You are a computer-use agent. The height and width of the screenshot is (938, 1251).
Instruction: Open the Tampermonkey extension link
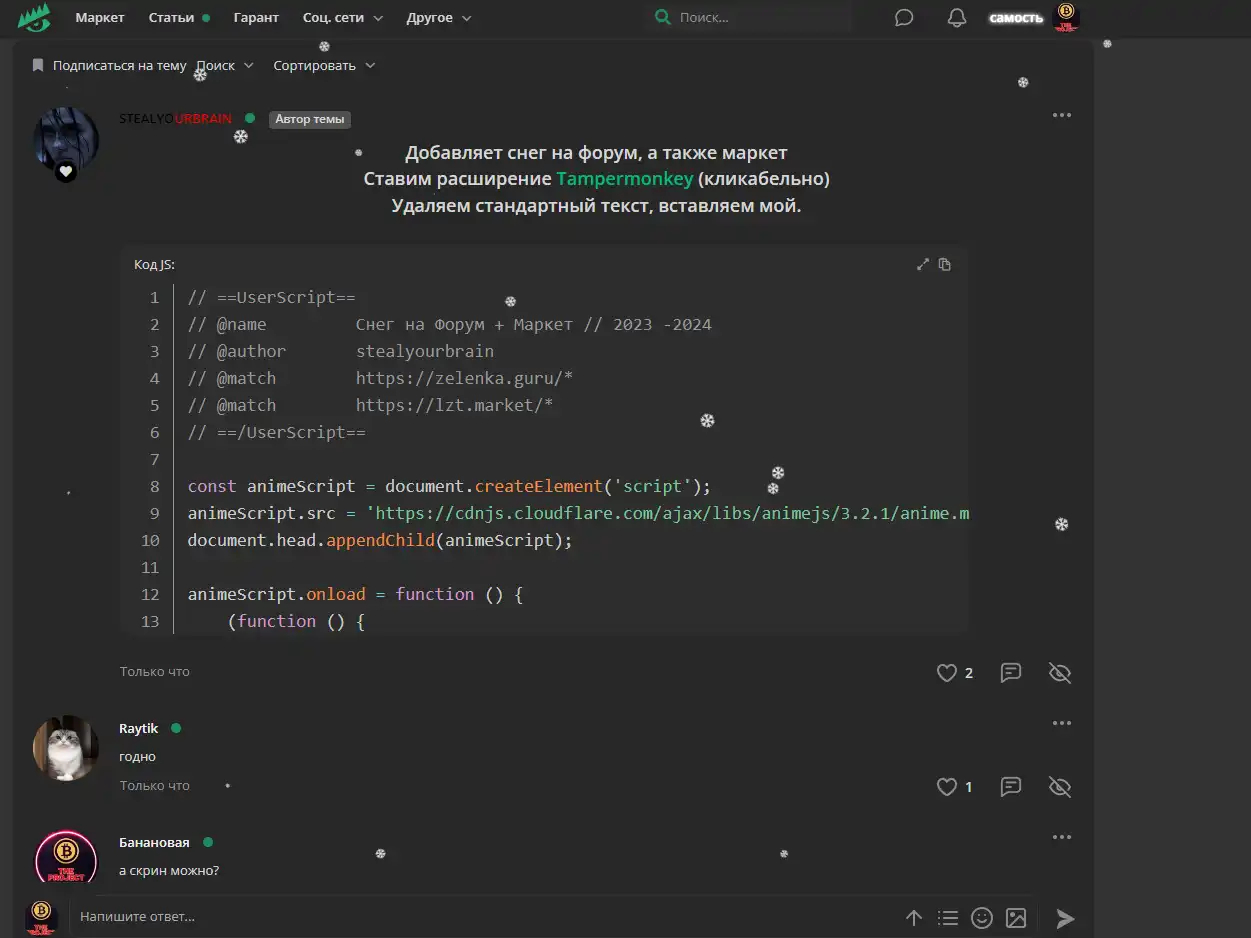click(624, 179)
